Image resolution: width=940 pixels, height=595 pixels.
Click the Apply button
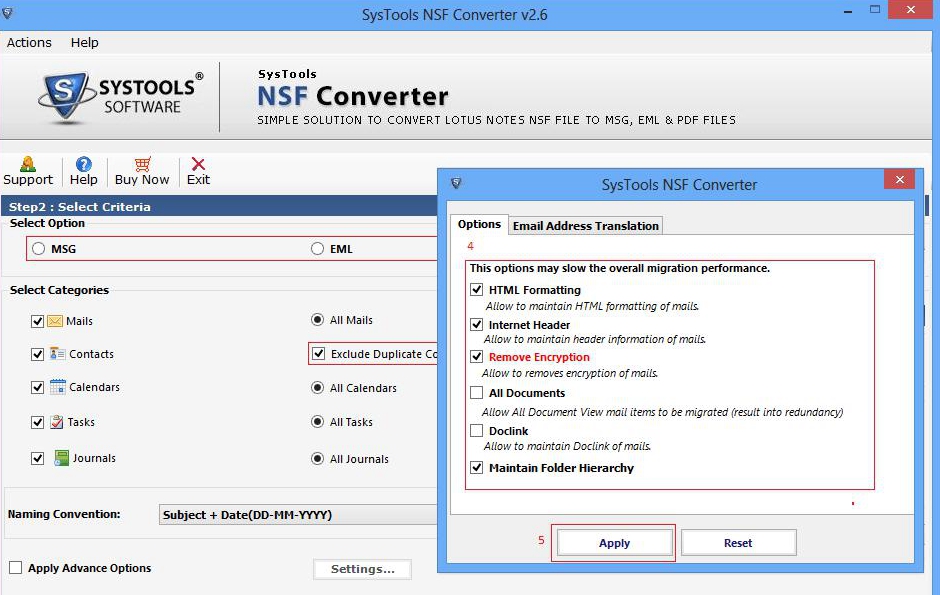pos(614,543)
